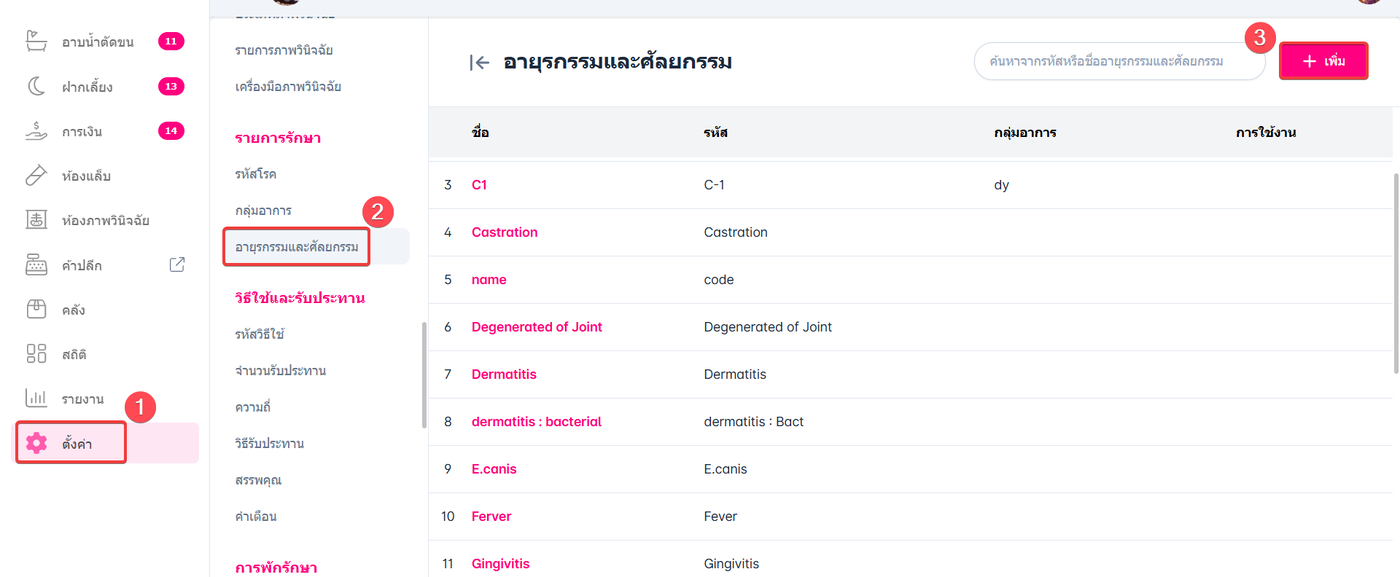Click the settings submenu scrollbar
Viewport: 1400px width, 577px height.
pyautogui.click(x=424, y=374)
